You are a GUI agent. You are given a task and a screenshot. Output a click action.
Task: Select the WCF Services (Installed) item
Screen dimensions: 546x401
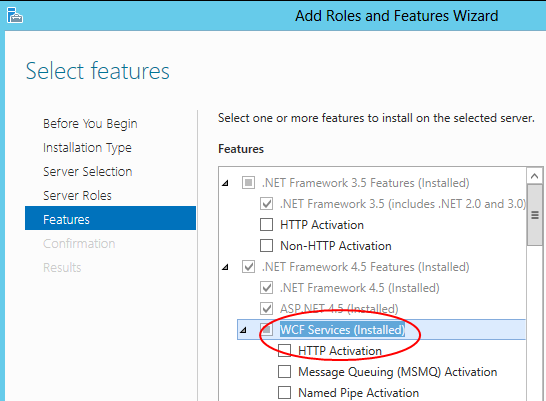pos(343,330)
